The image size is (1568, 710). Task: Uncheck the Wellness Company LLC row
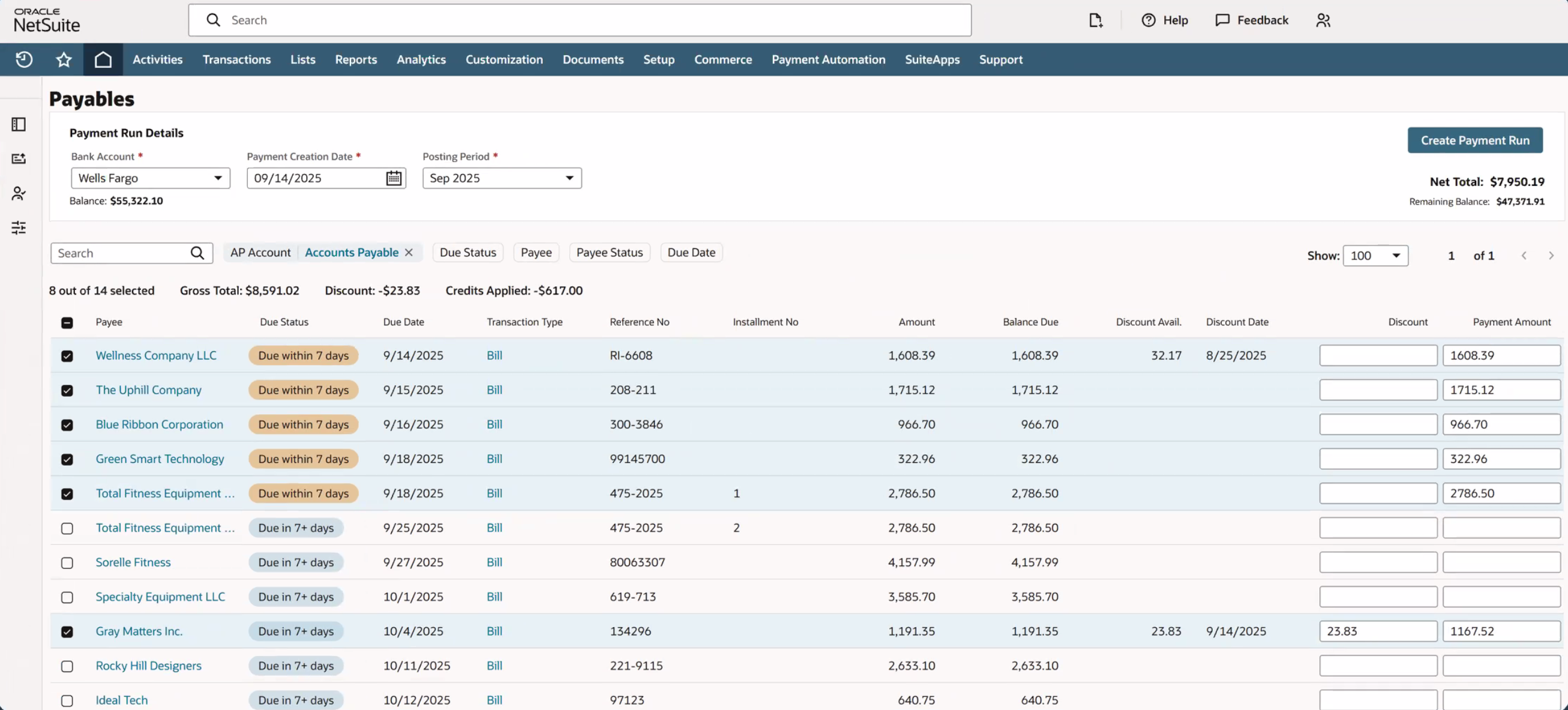pos(67,356)
